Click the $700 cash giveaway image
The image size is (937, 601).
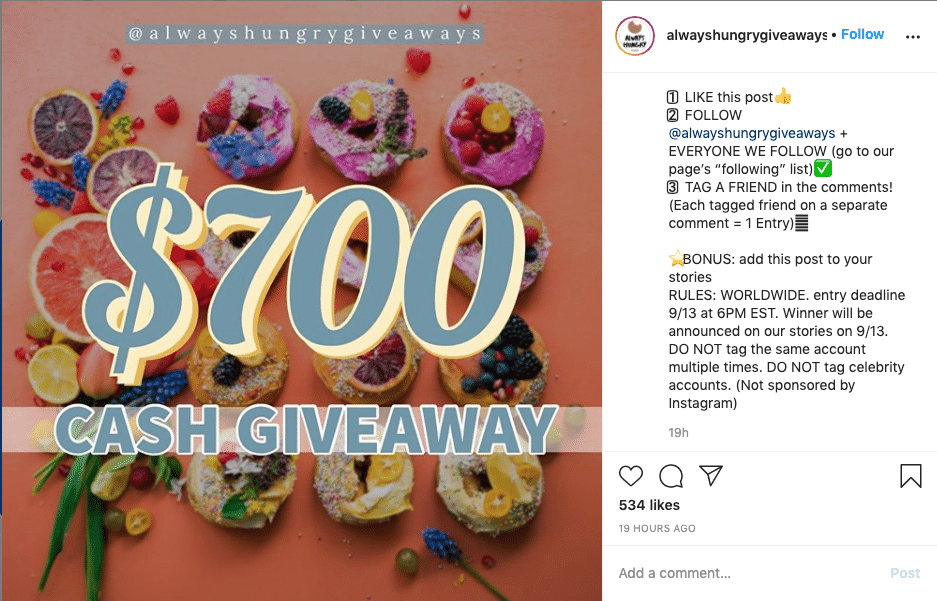302,300
